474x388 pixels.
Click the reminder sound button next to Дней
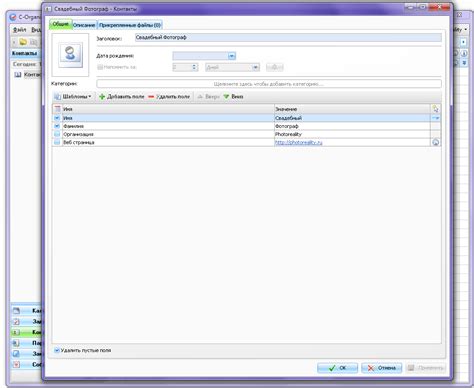pos(274,67)
